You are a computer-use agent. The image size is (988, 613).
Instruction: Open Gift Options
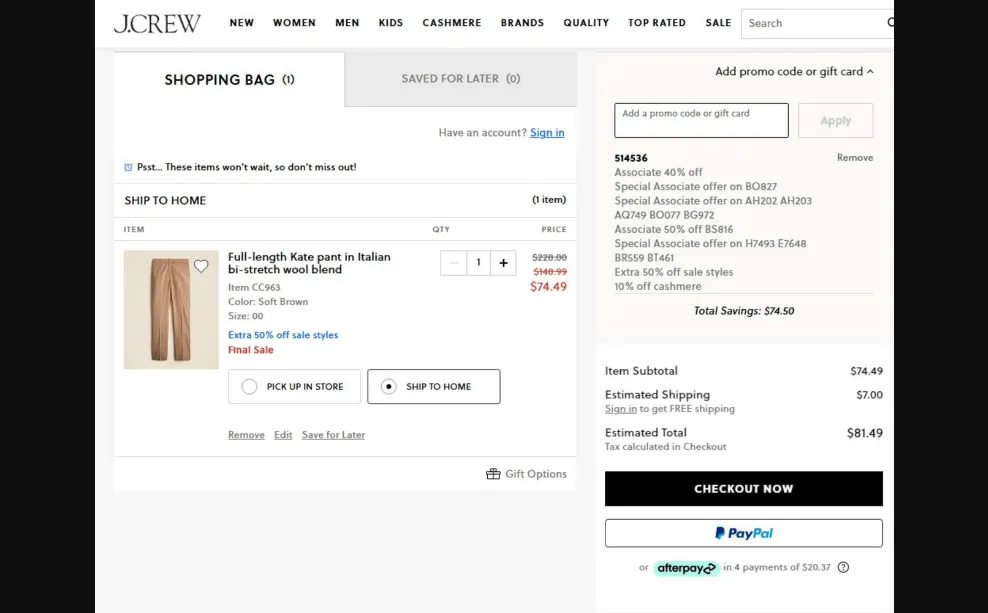point(526,473)
